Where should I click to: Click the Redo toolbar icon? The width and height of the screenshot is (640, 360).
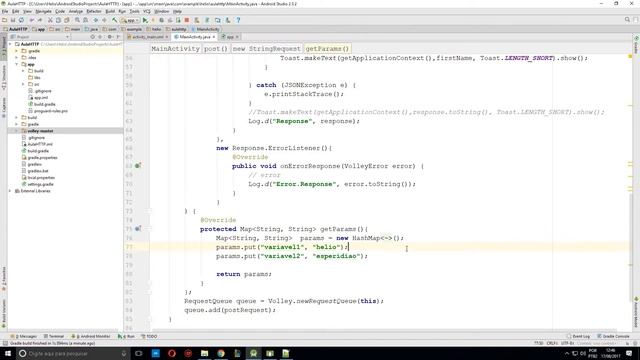click(40, 20)
